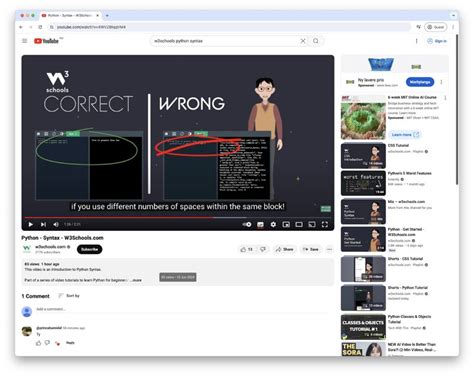Dislike the comment with thumbs down

coord(47,343)
